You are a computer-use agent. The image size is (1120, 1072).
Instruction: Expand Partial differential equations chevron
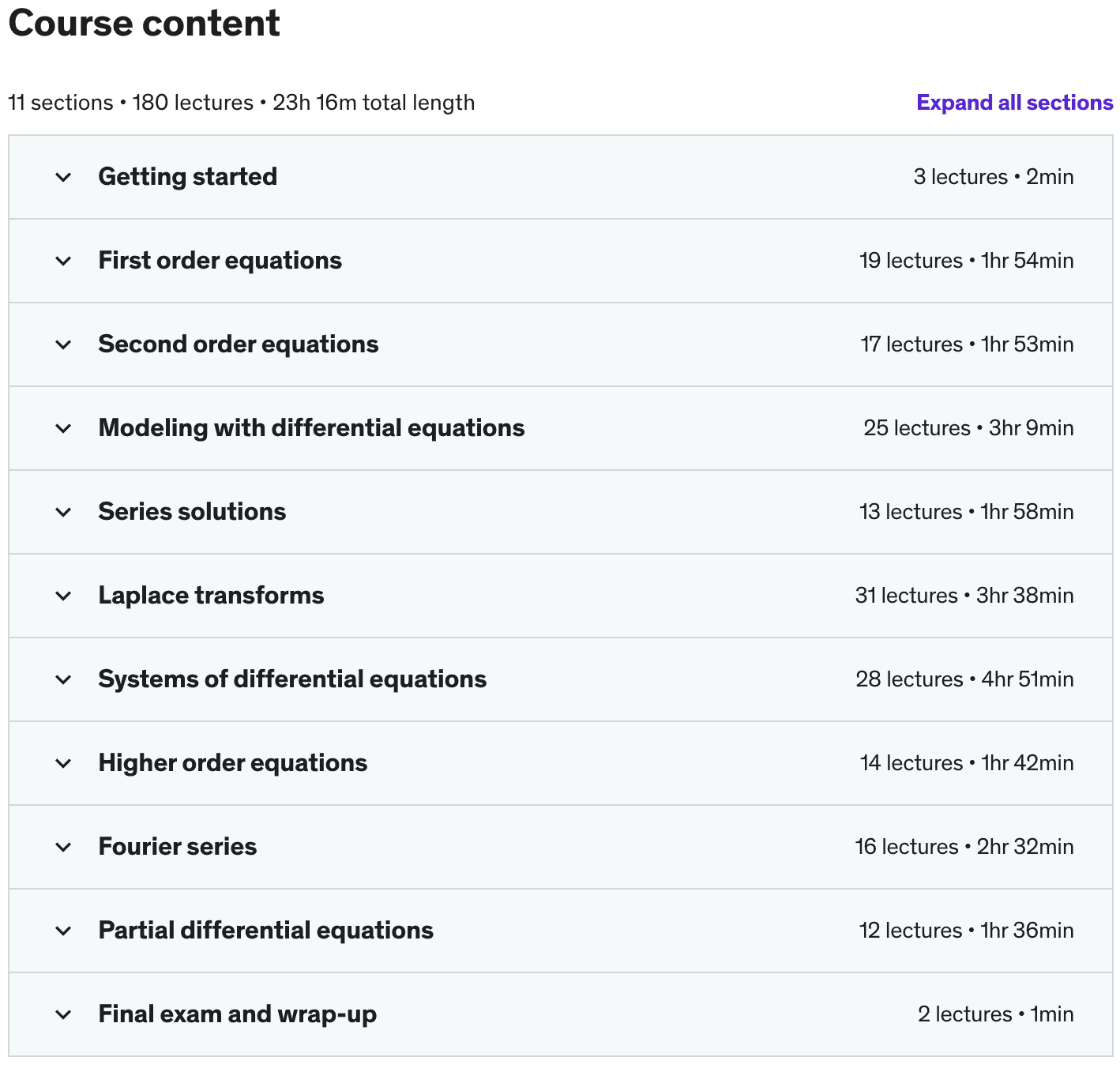click(x=63, y=931)
